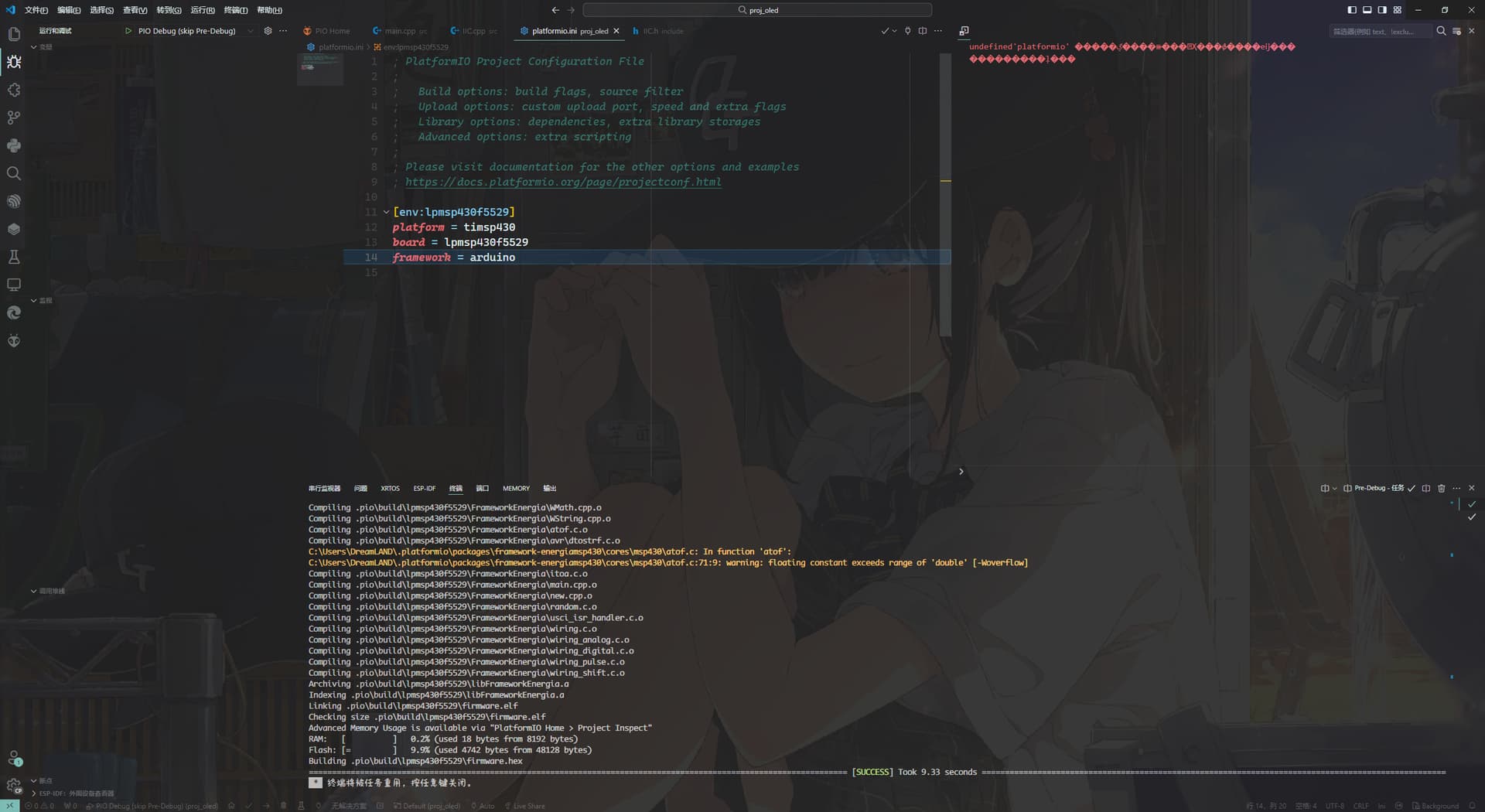Open PlatformIO alien head icon
The width and height of the screenshot is (1485, 812).
14,340
